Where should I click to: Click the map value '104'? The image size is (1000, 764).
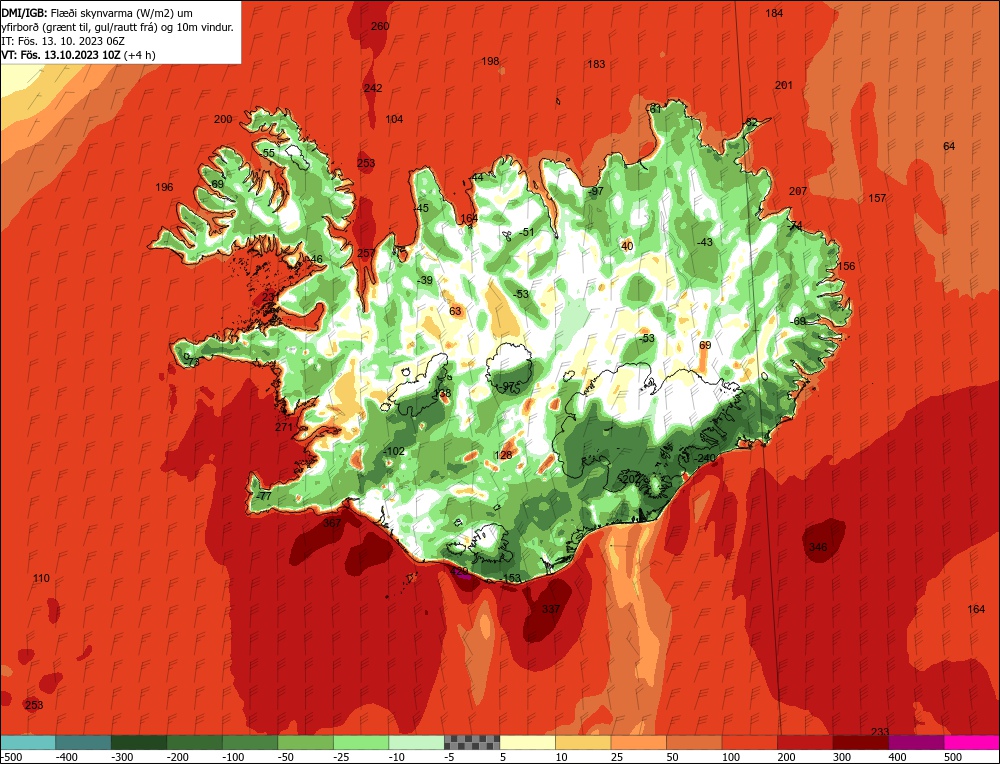[x=394, y=119]
